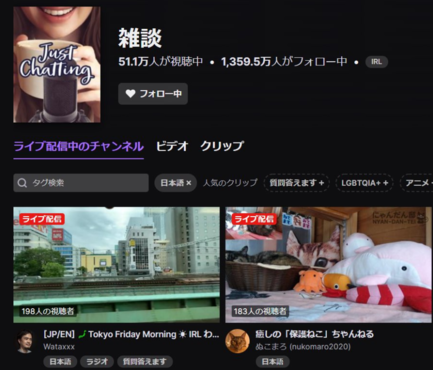This screenshot has width=433, height=370.
Task: Open the Tokyo Friday Morning stream thumbnail
Action: click(x=117, y=265)
